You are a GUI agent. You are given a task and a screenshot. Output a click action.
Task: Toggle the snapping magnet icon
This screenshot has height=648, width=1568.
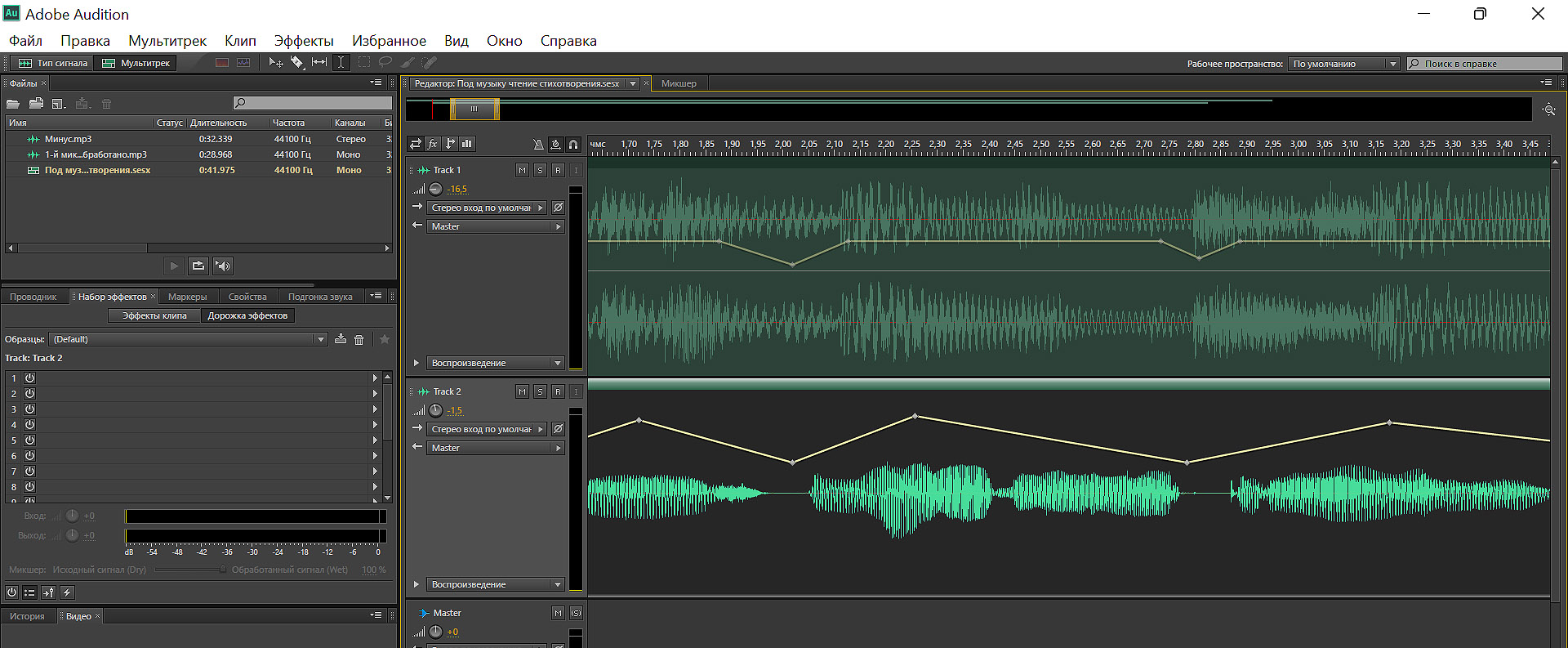(x=573, y=145)
